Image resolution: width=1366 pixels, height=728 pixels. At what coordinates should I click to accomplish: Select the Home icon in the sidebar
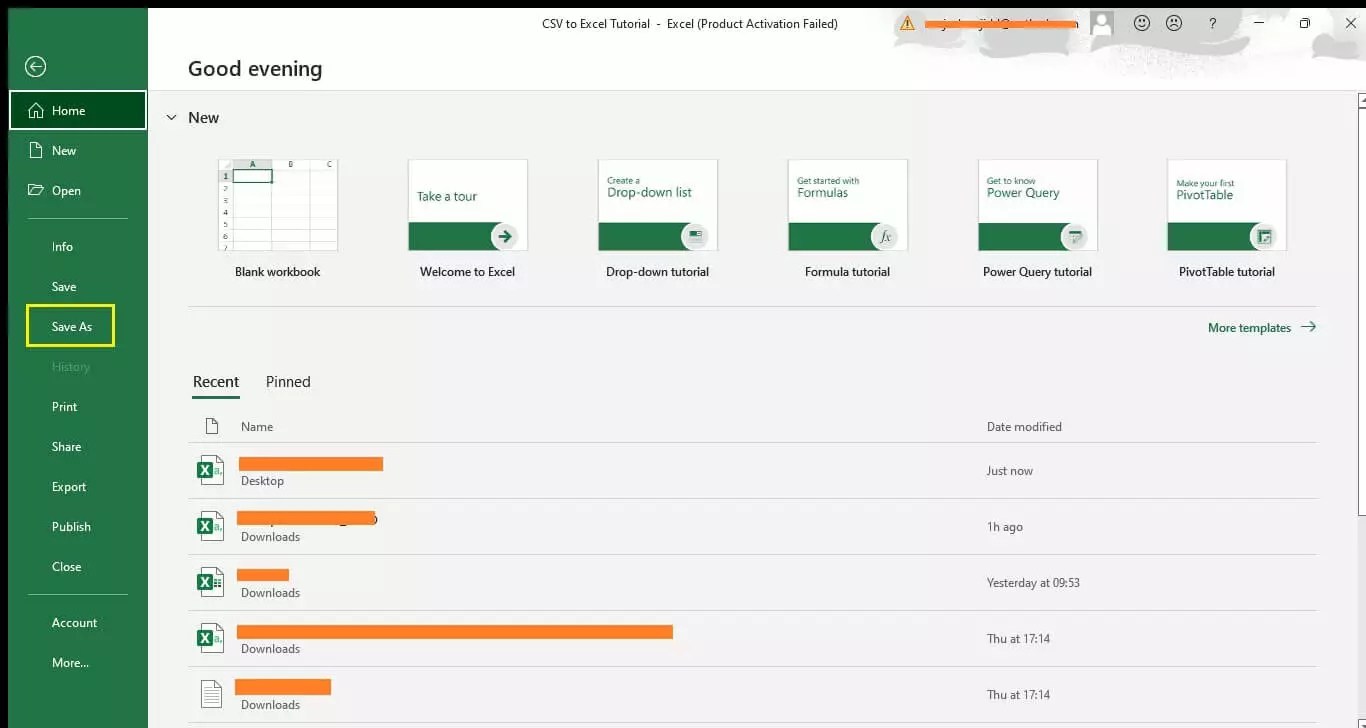pos(36,110)
